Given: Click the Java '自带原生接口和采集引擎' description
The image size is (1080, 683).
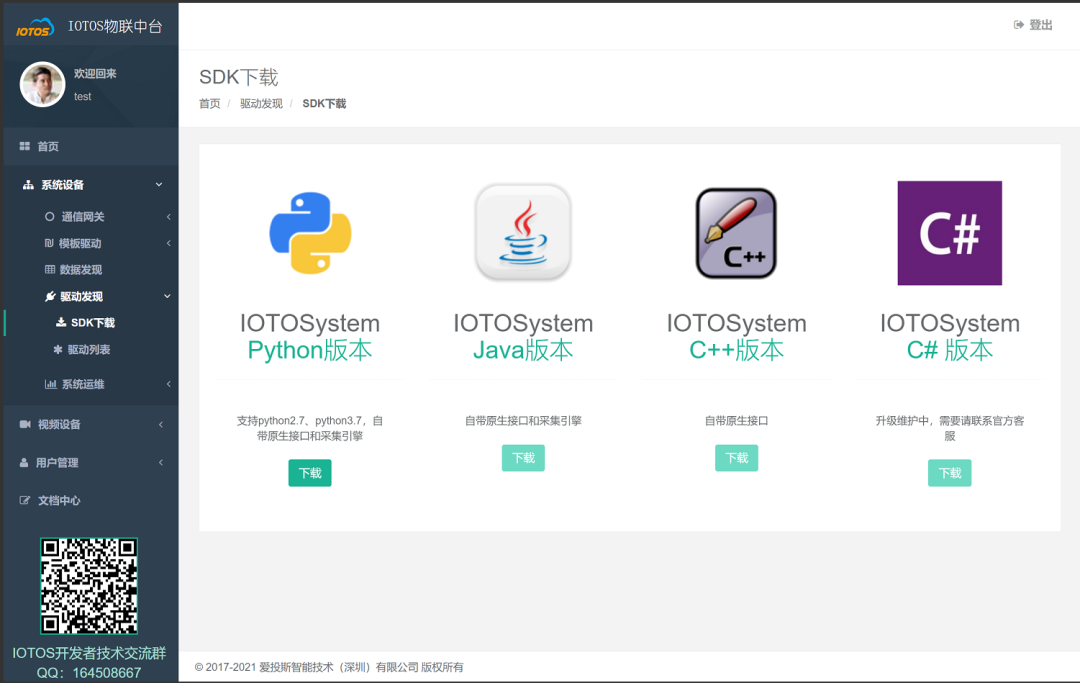Looking at the screenshot, I should (x=523, y=421).
